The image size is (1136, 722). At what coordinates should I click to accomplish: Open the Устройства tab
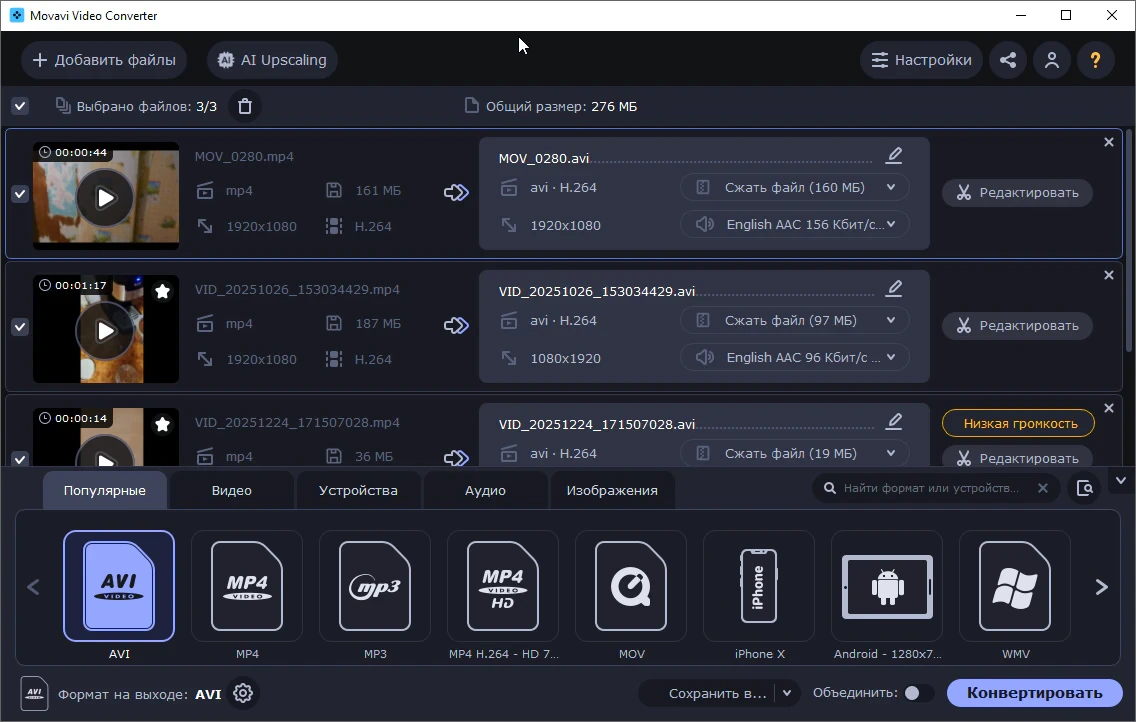tap(358, 490)
